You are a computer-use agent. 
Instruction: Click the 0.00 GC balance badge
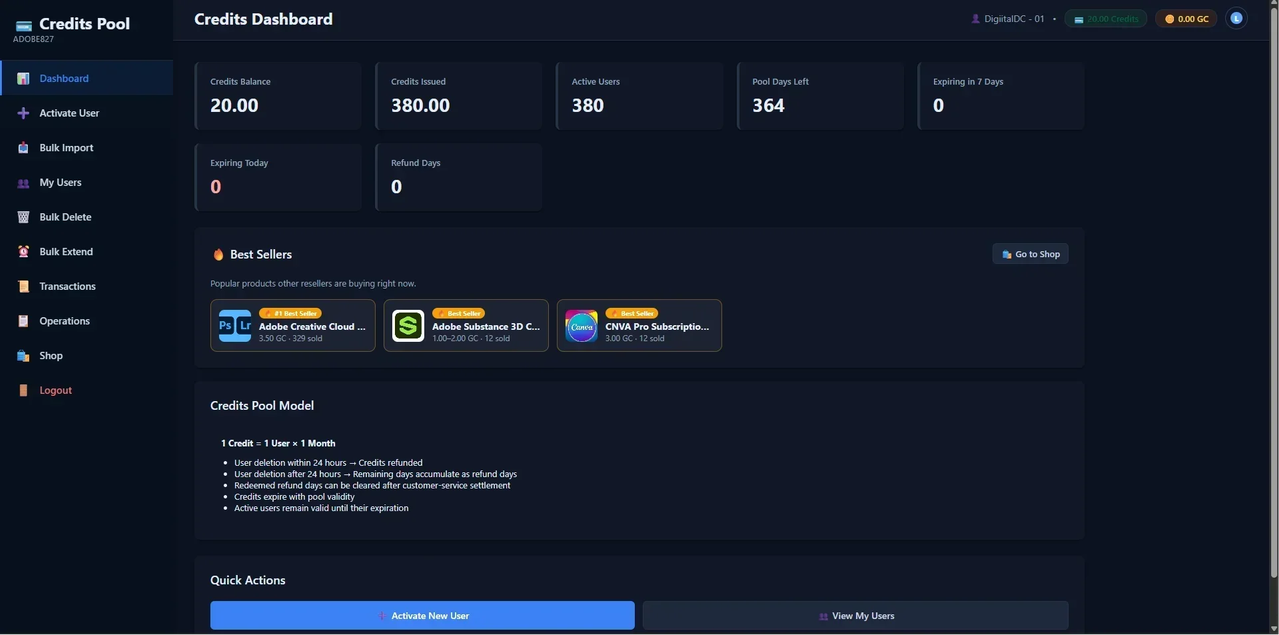1186,19
